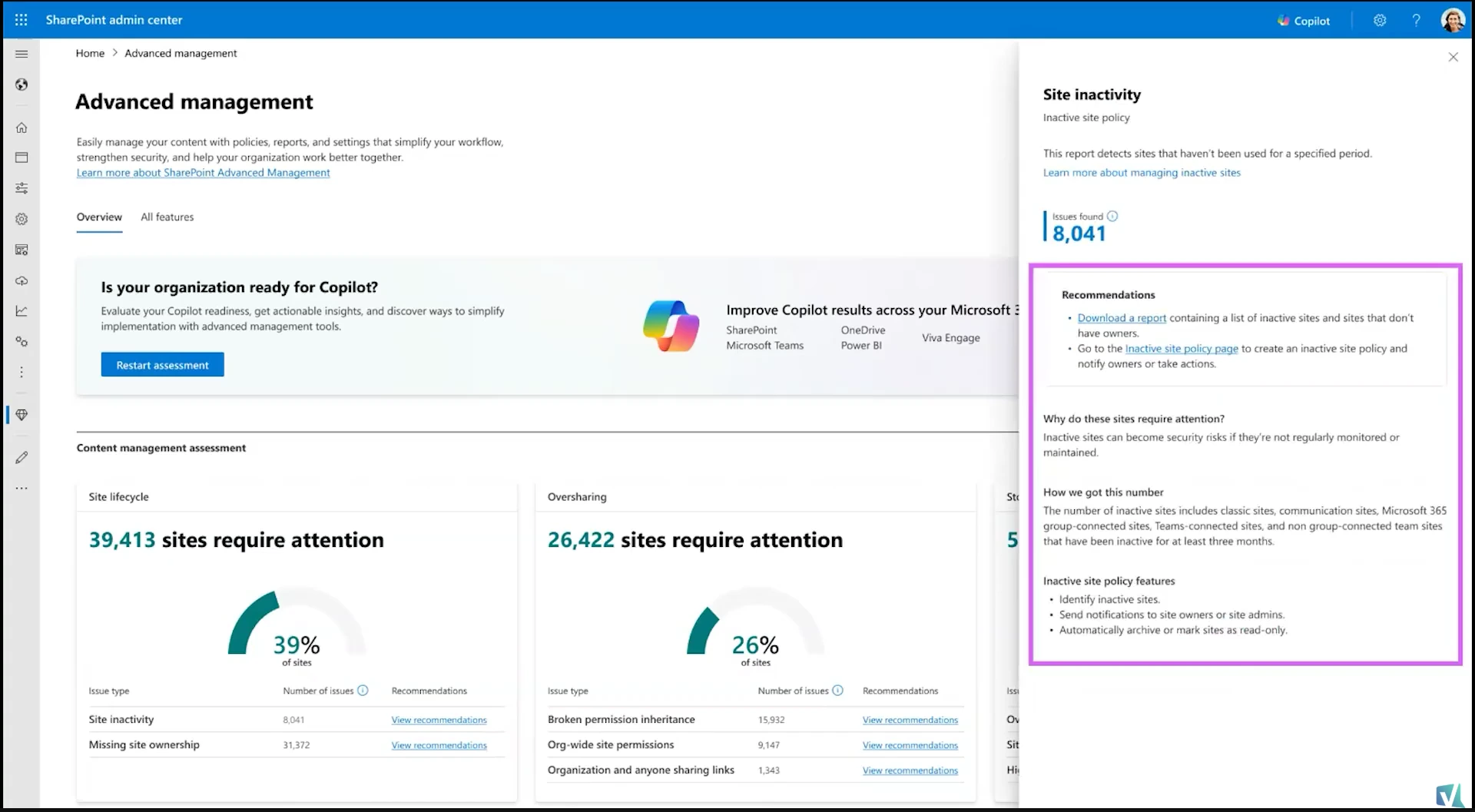
Task: View recommendations for Organization and anyone sharing links
Action: 910,771
